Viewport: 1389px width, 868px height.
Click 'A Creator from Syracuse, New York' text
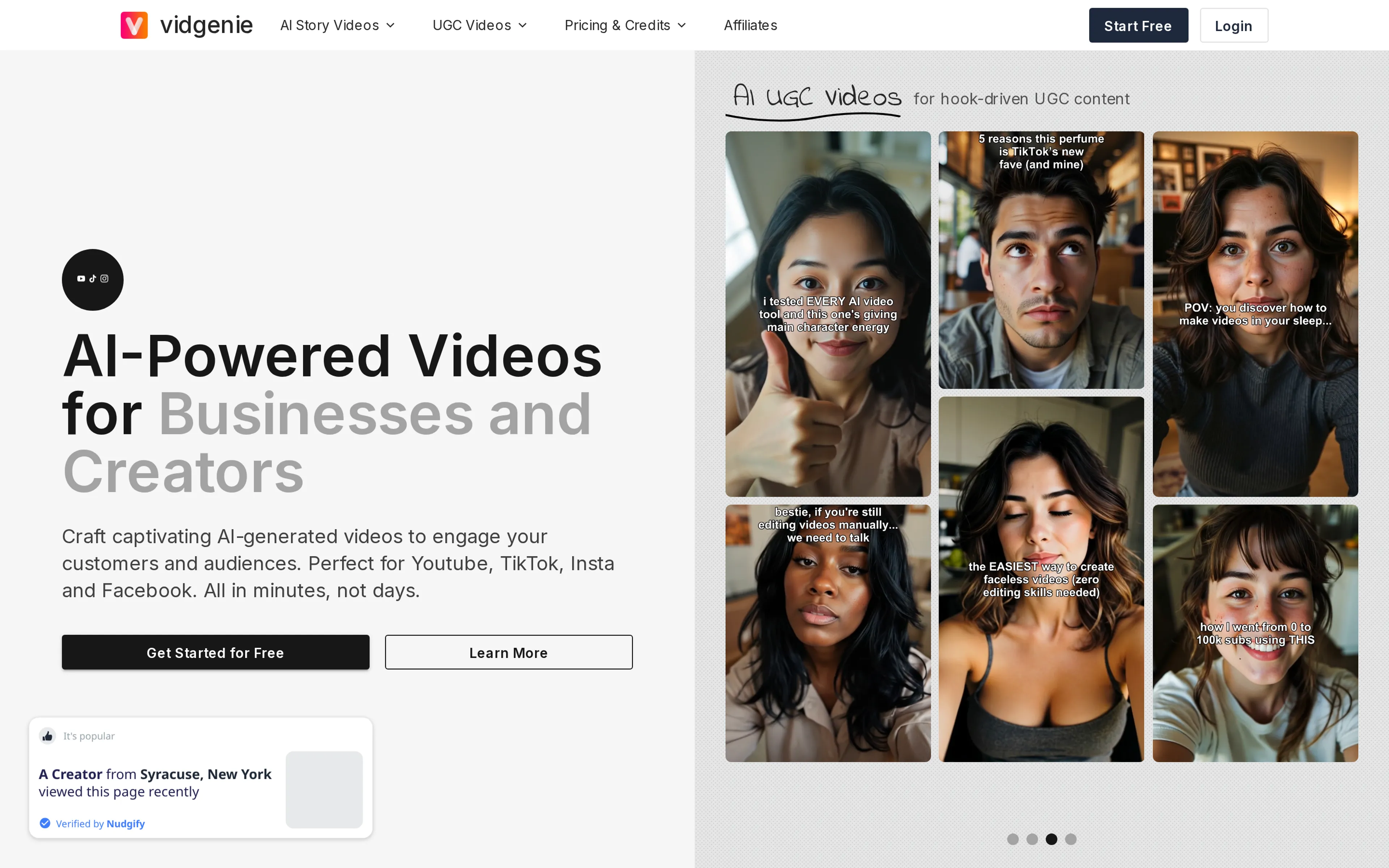155,774
